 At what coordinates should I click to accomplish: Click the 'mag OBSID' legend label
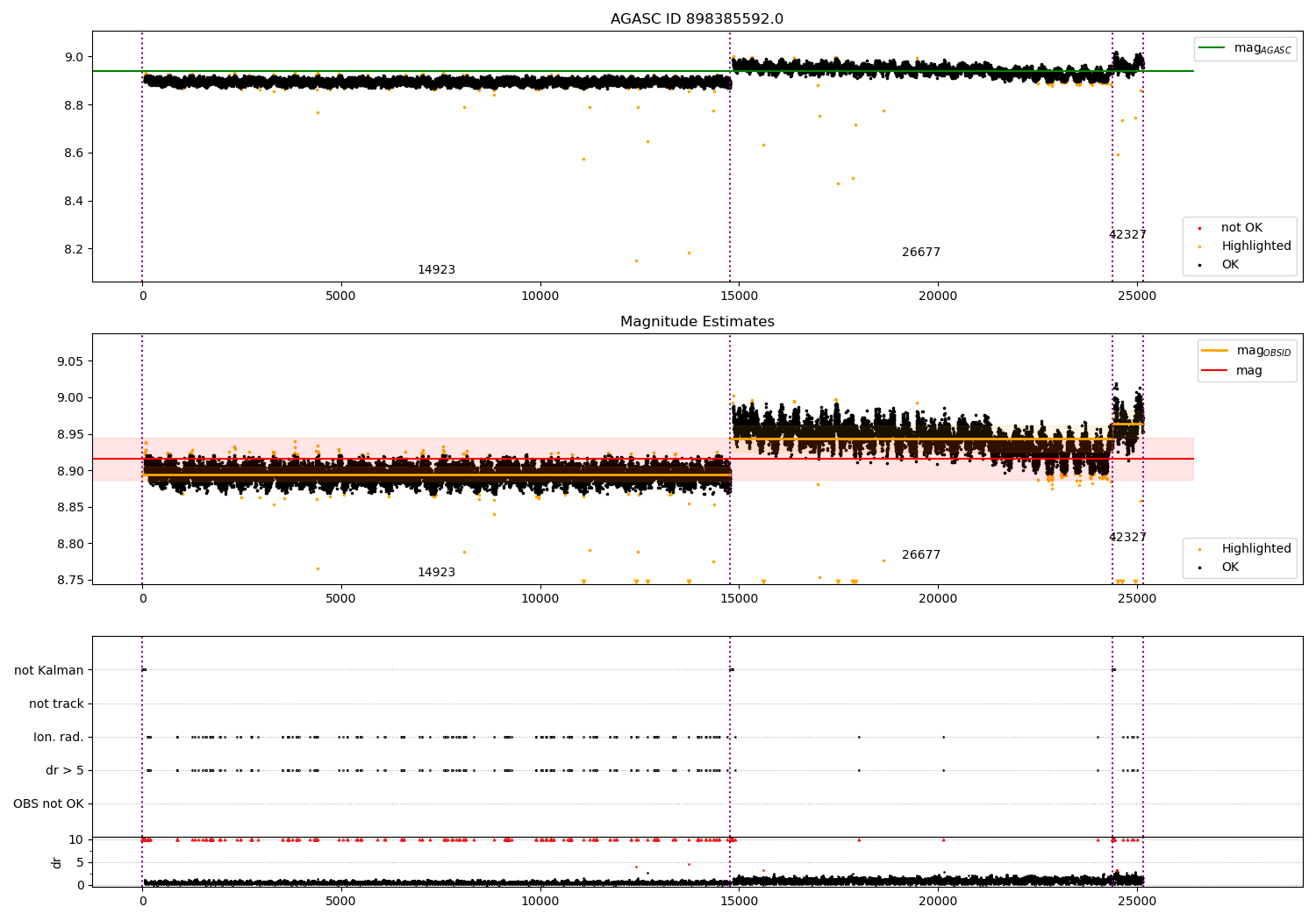click(1264, 351)
